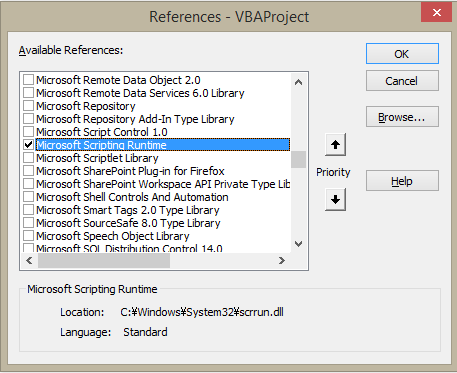457x373 pixels.
Task: Confirm with the OK button
Action: coord(402,54)
